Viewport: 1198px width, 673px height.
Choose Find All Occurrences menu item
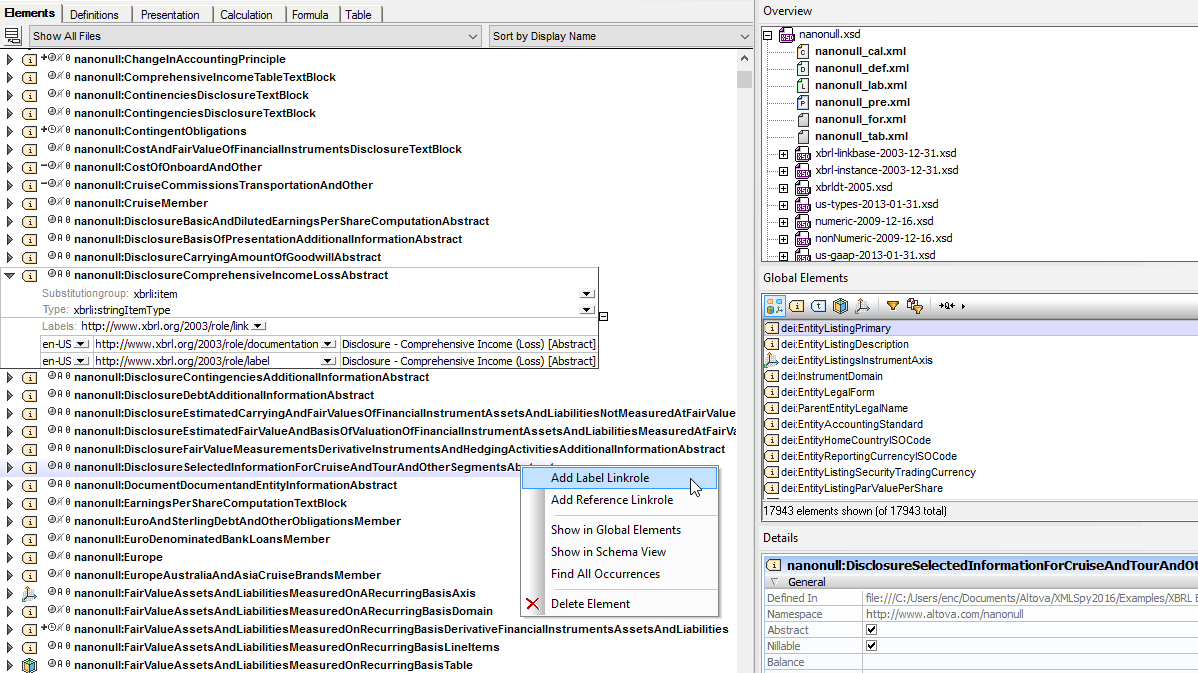(620, 574)
